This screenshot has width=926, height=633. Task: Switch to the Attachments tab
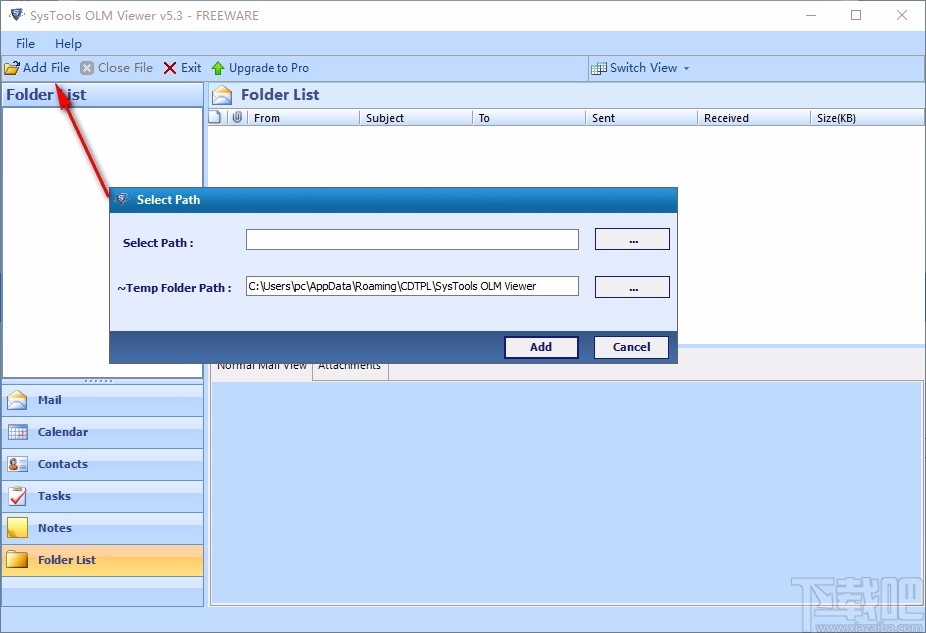(350, 368)
